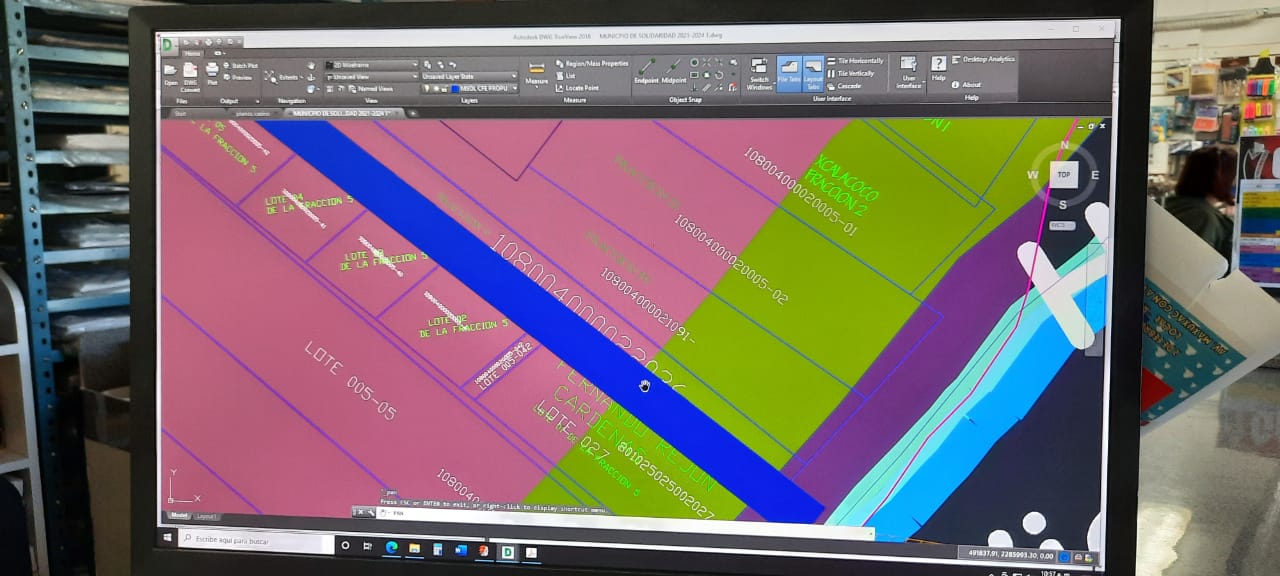This screenshot has width=1280, height=576.
Task: Toggle the layer lightbulb on/off icon
Action: 427,88
